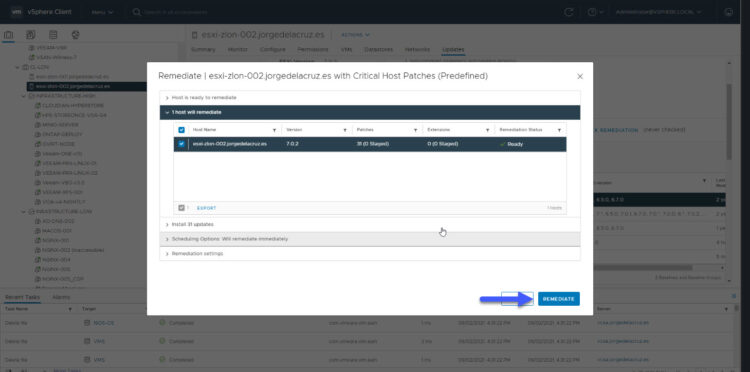Screen dimensions: 750x372
Task: Open the VMs and Templates inventory view
Action: click(31, 35)
